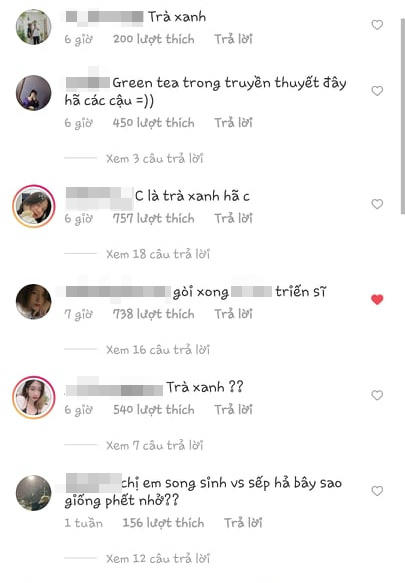Like the 'C là trà xanh hã c' comment
405x583 pixels.
point(377,204)
